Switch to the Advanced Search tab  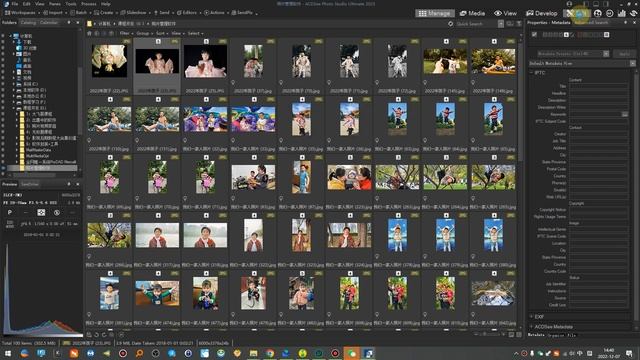pyautogui.click(x=591, y=22)
